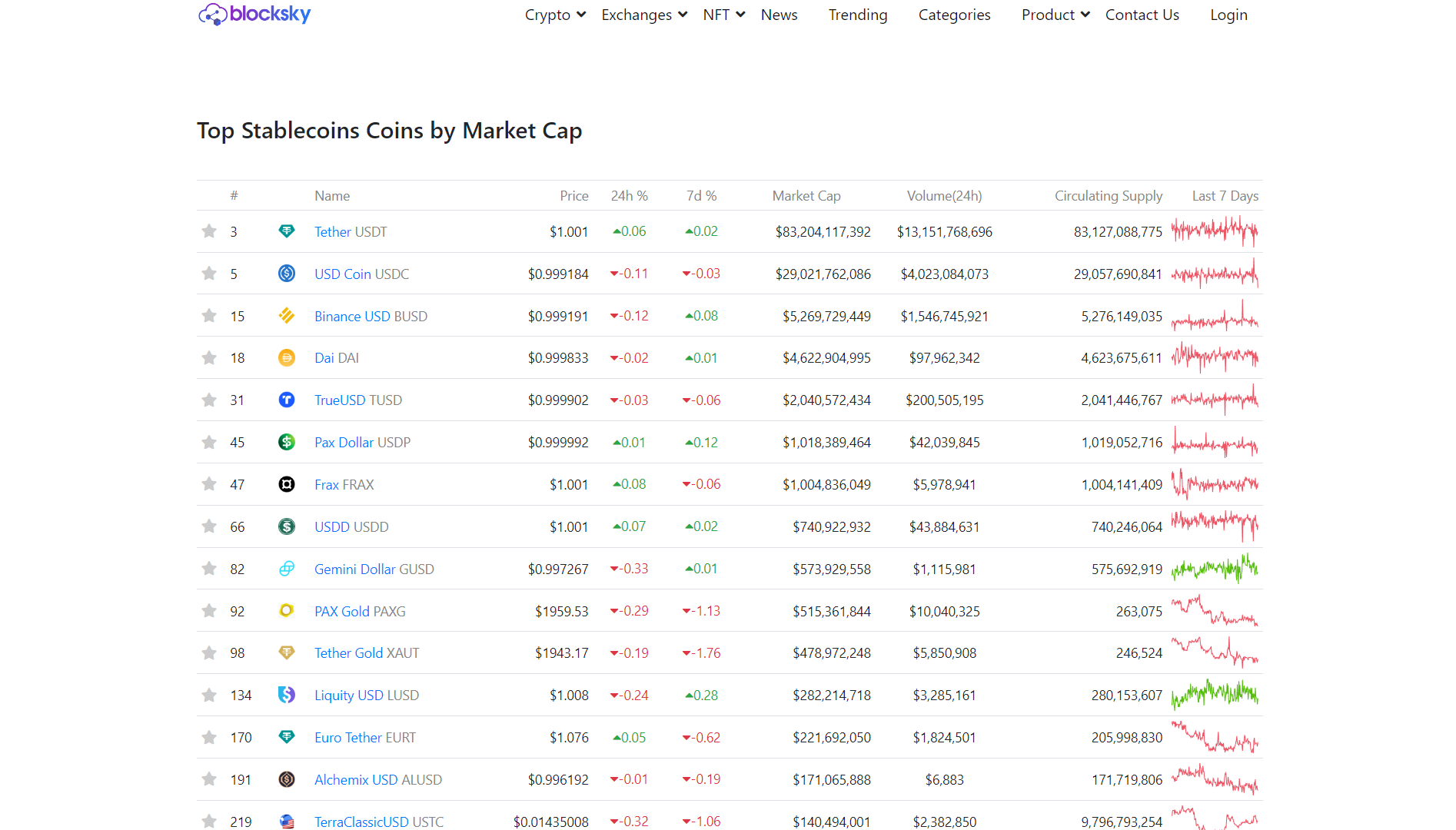
Task: Click the Pax Dollar USDP icon
Action: pyautogui.click(x=287, y=442)
